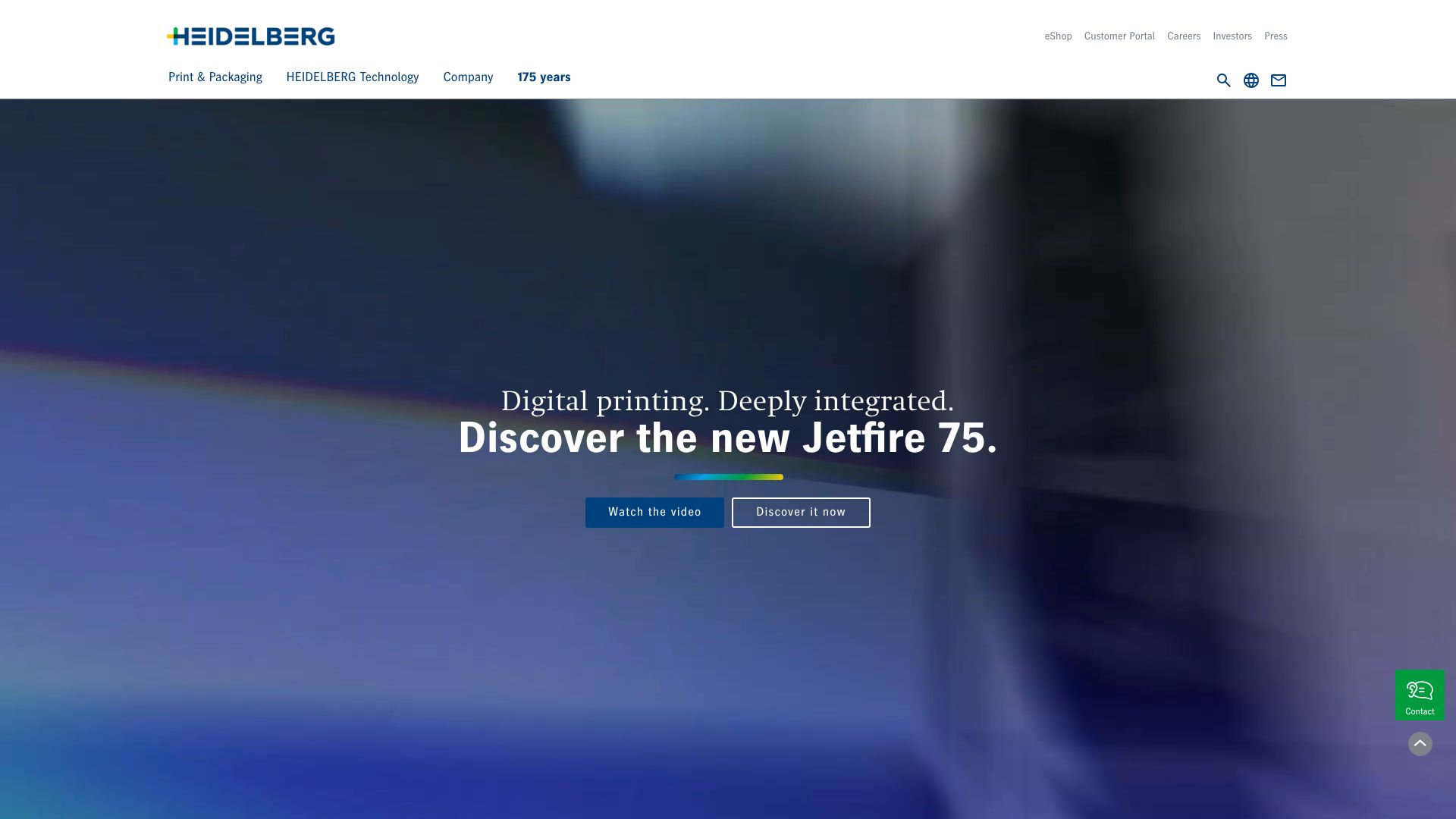Open the 175 years menu item
Viewport: 1456px width, 819px height.
(544, 77)
